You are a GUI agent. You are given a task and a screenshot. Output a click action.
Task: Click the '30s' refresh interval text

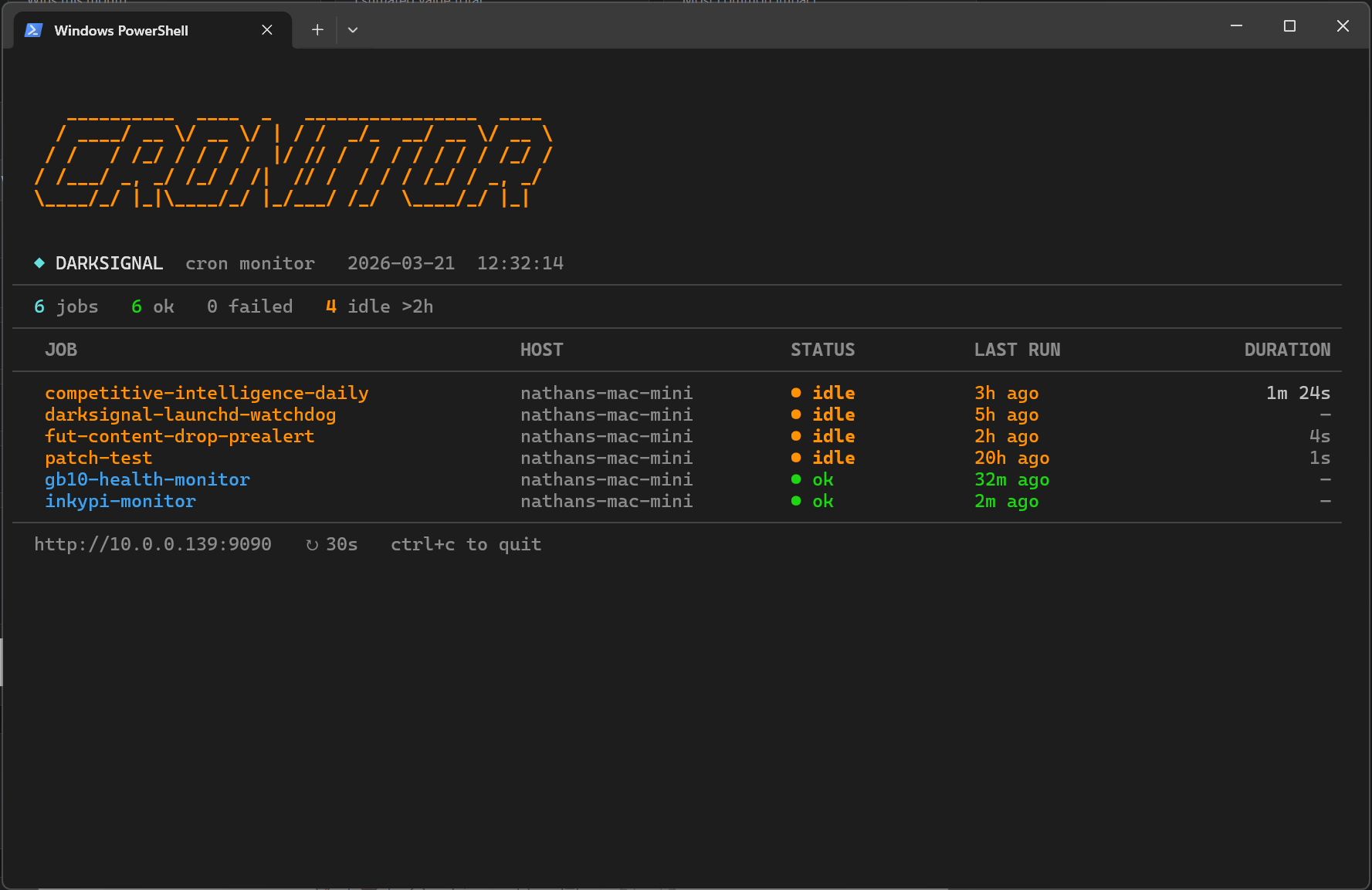(x=342, y=544)
